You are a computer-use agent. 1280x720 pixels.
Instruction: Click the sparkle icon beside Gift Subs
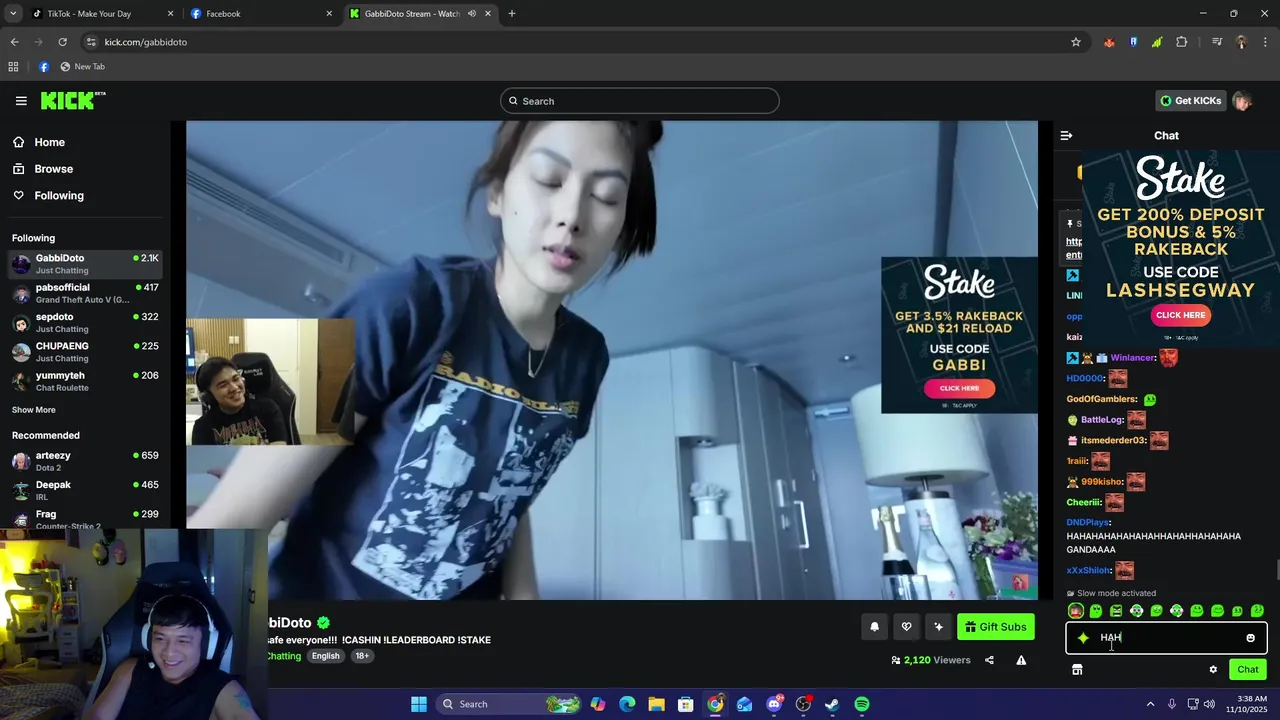pyautogui.click(x=938, y=627)
